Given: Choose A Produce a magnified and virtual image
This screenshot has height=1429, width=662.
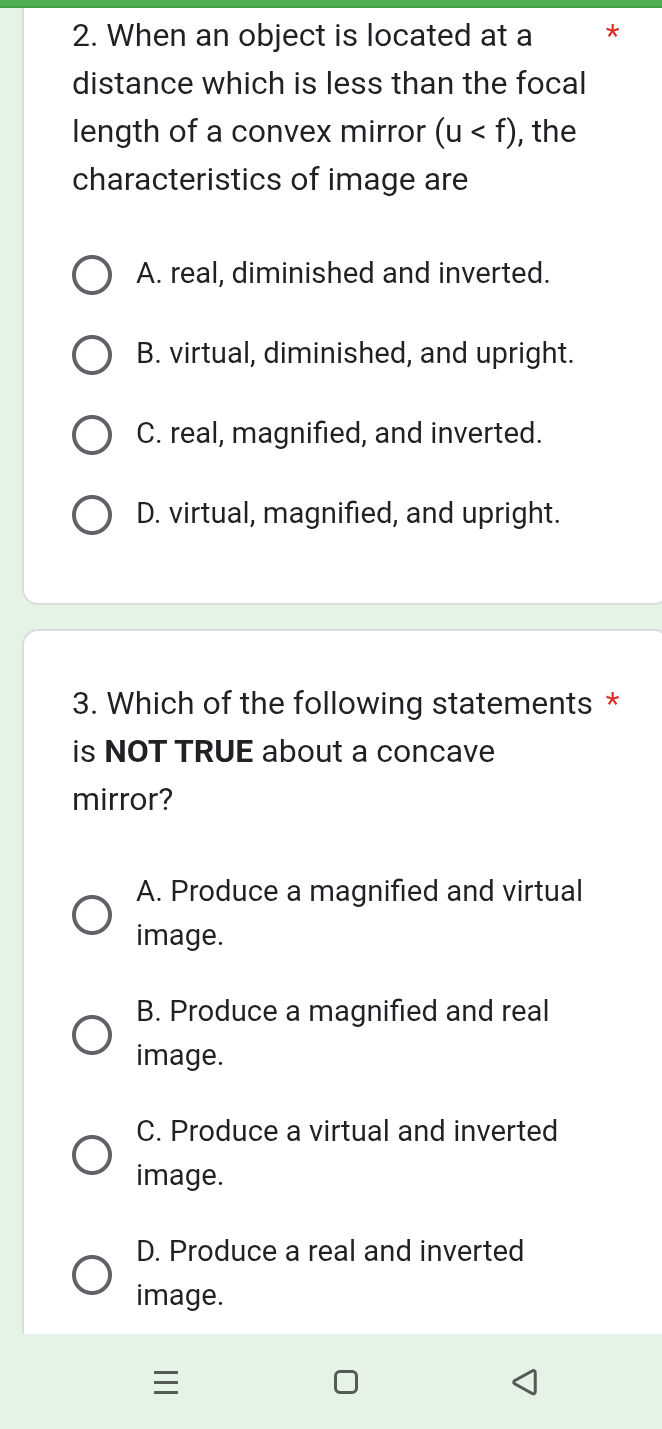Looking at the screenshot, I should point(92,914).
